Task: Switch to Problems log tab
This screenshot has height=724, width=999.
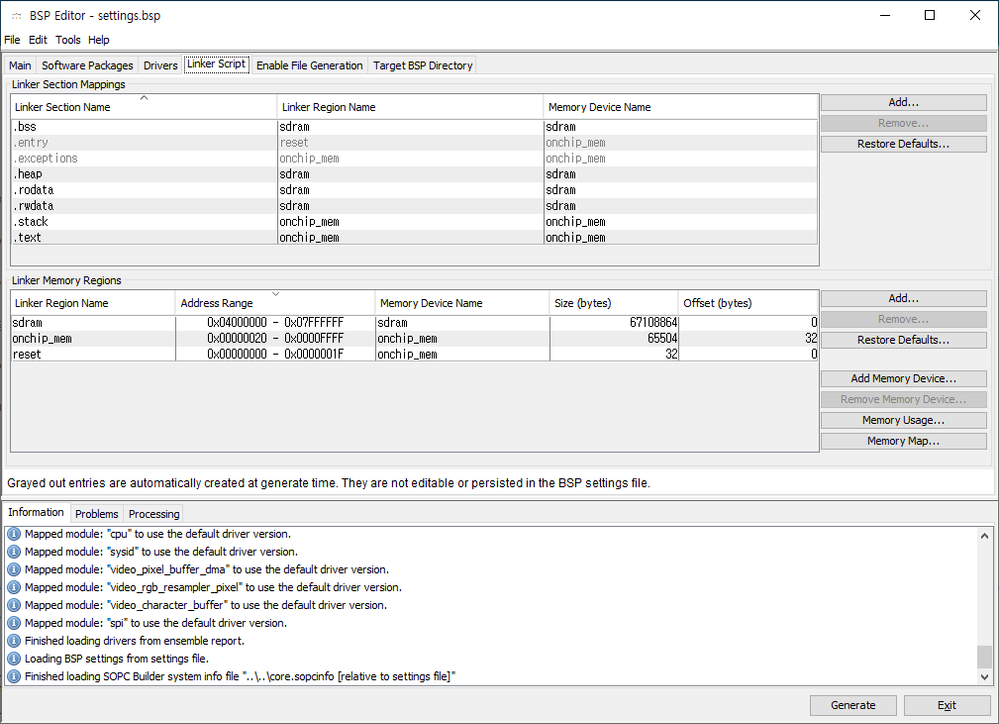Action: pyautogui.click(x=97, y=514)
